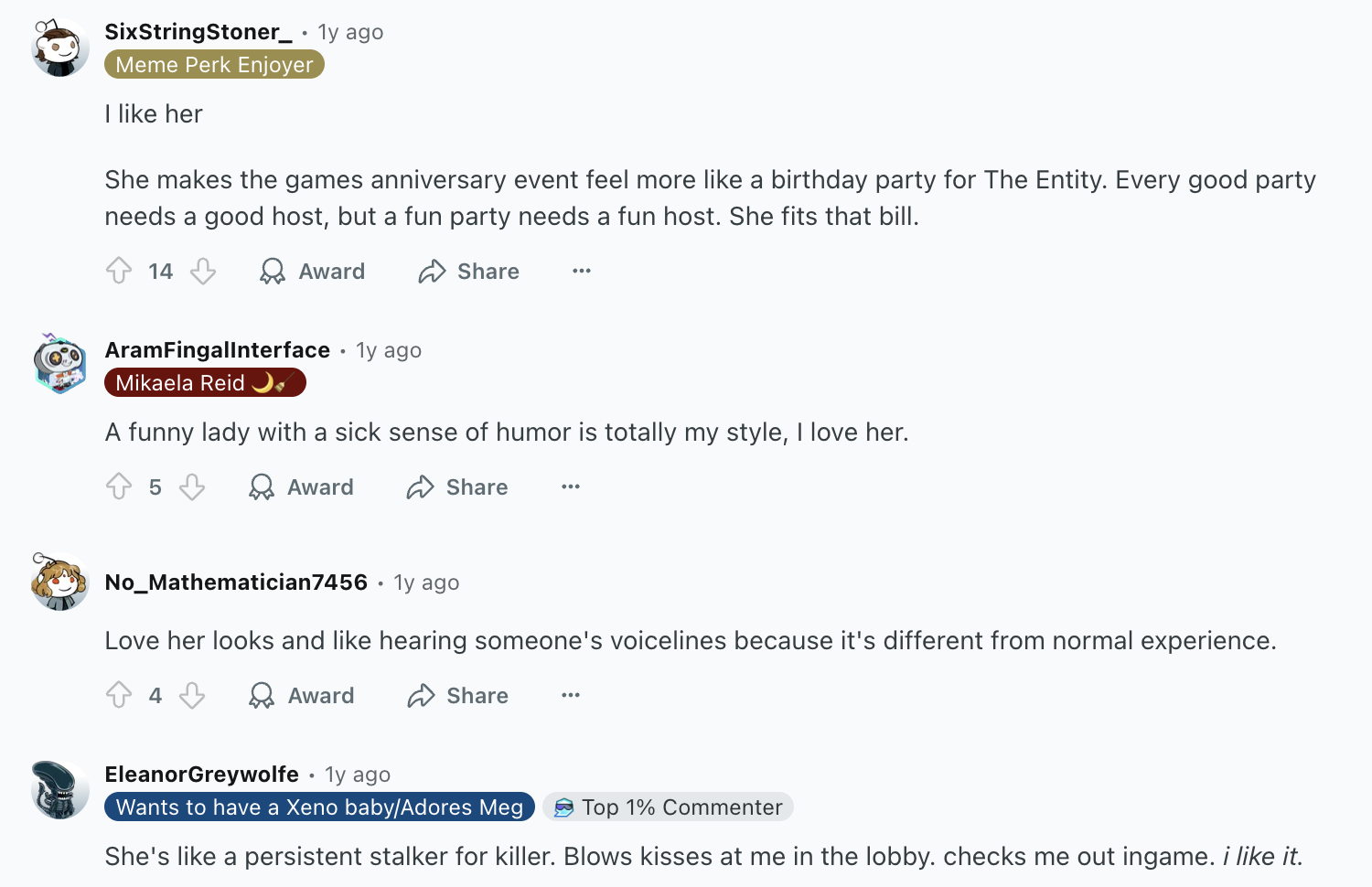Toggle the upvote on AramFingalInterface's comment
The height and width of the screenshot is (887, 1372).
pos(118,486)
